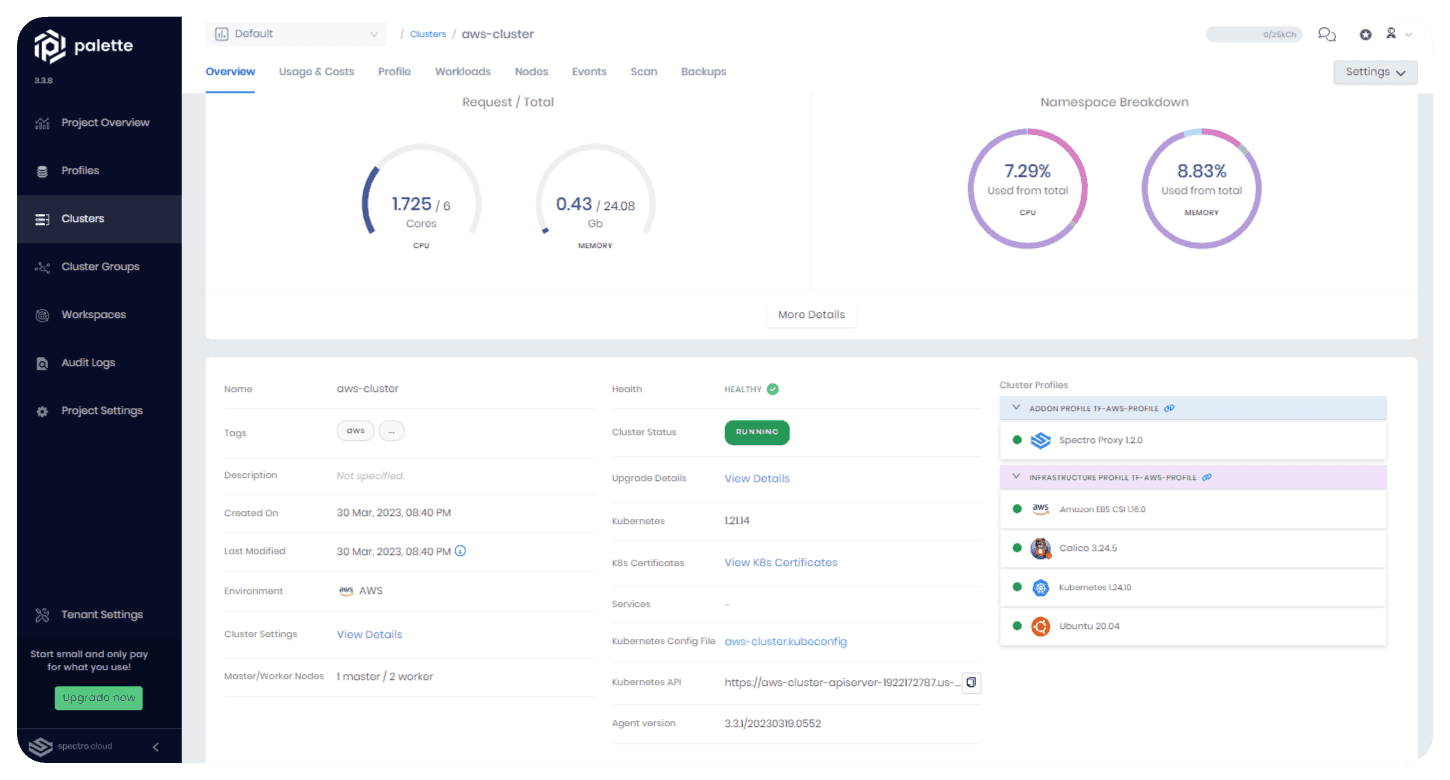Click the Kubernetes 1.24.10 wheel icon

[x=1040, y=587]
